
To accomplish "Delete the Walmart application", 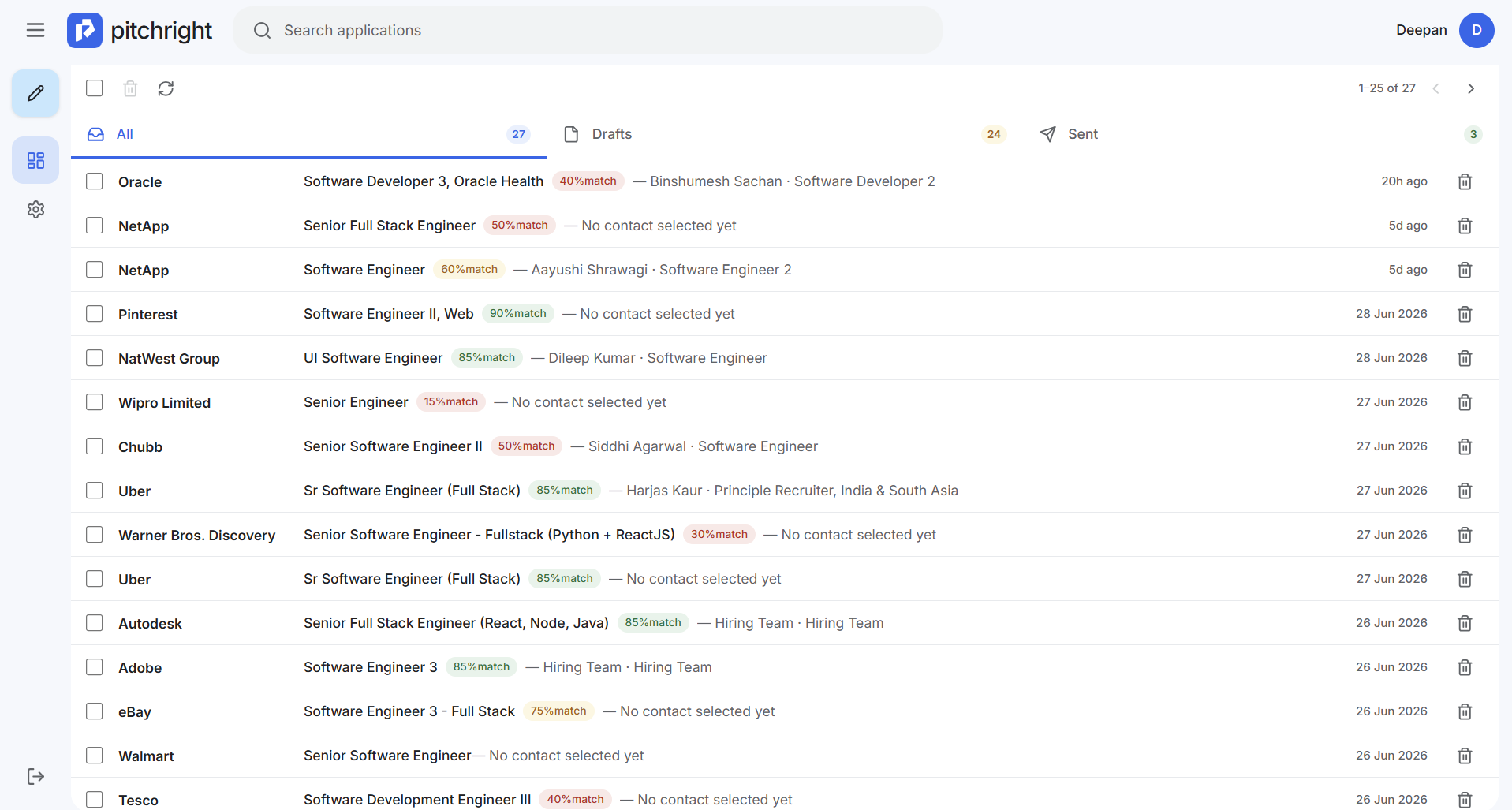I will pyautogui.click(x=1465, y=756).
